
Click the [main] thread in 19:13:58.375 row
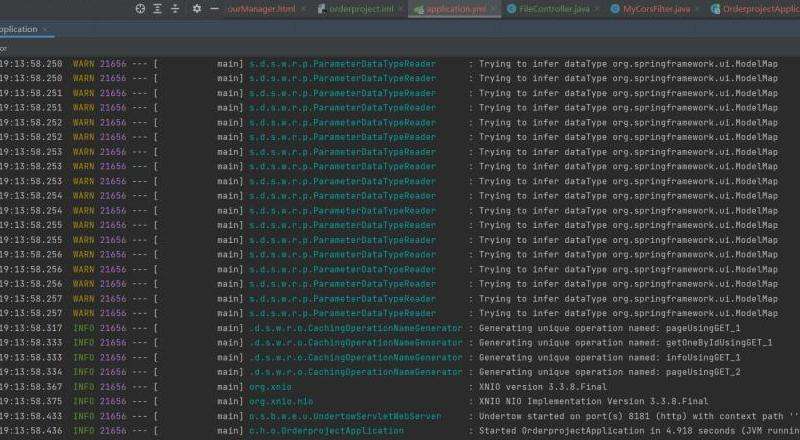(230, 402)
